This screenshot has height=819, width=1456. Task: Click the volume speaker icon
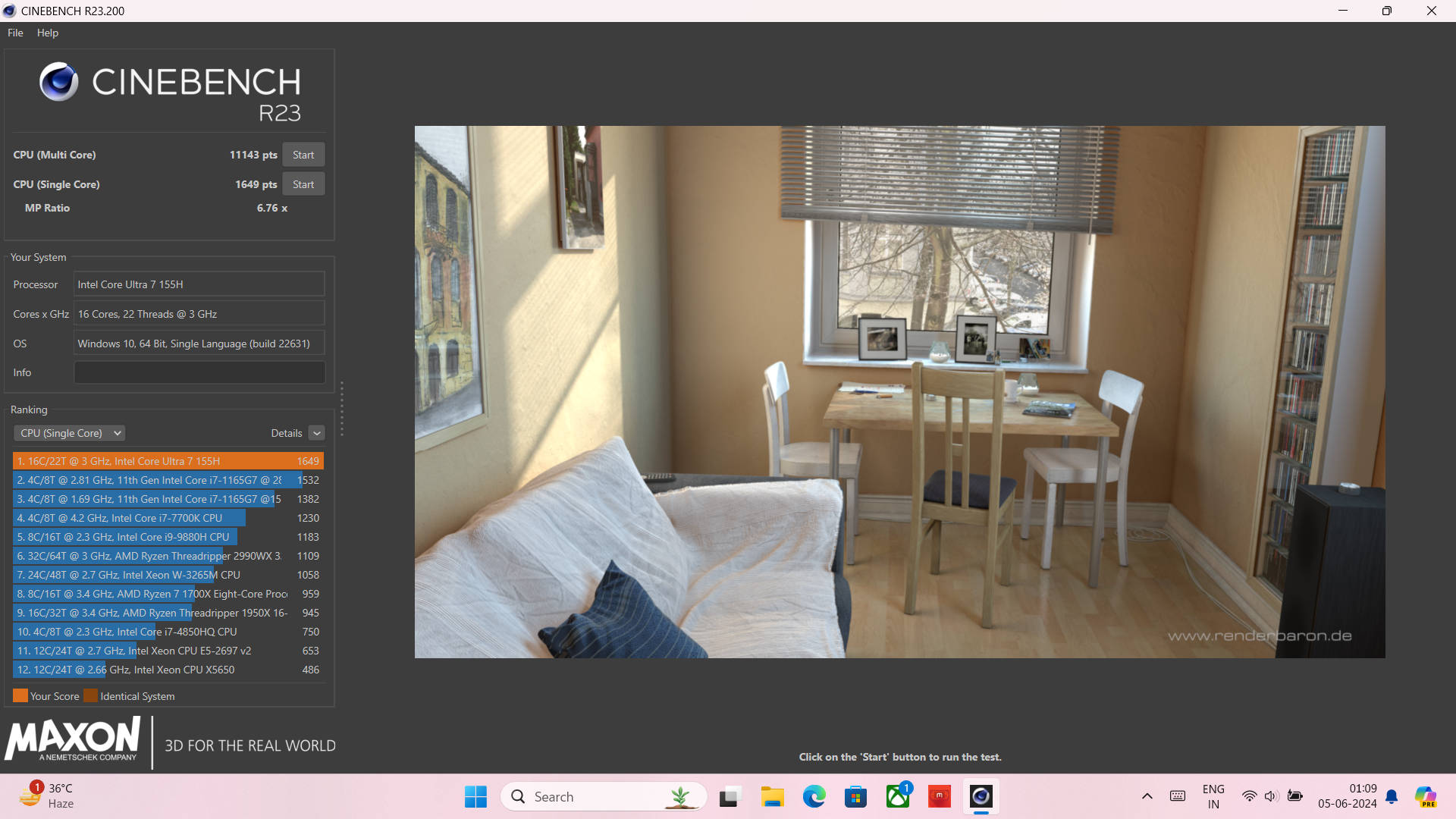pos(1272,796)
